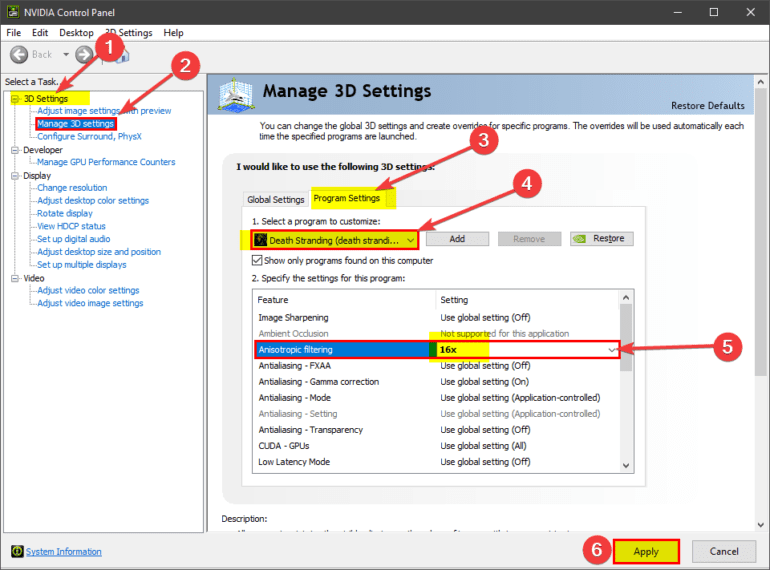Screen dimensions: 770x570
Task: Select the Low Latency Mode row
Action: point(294,462)
